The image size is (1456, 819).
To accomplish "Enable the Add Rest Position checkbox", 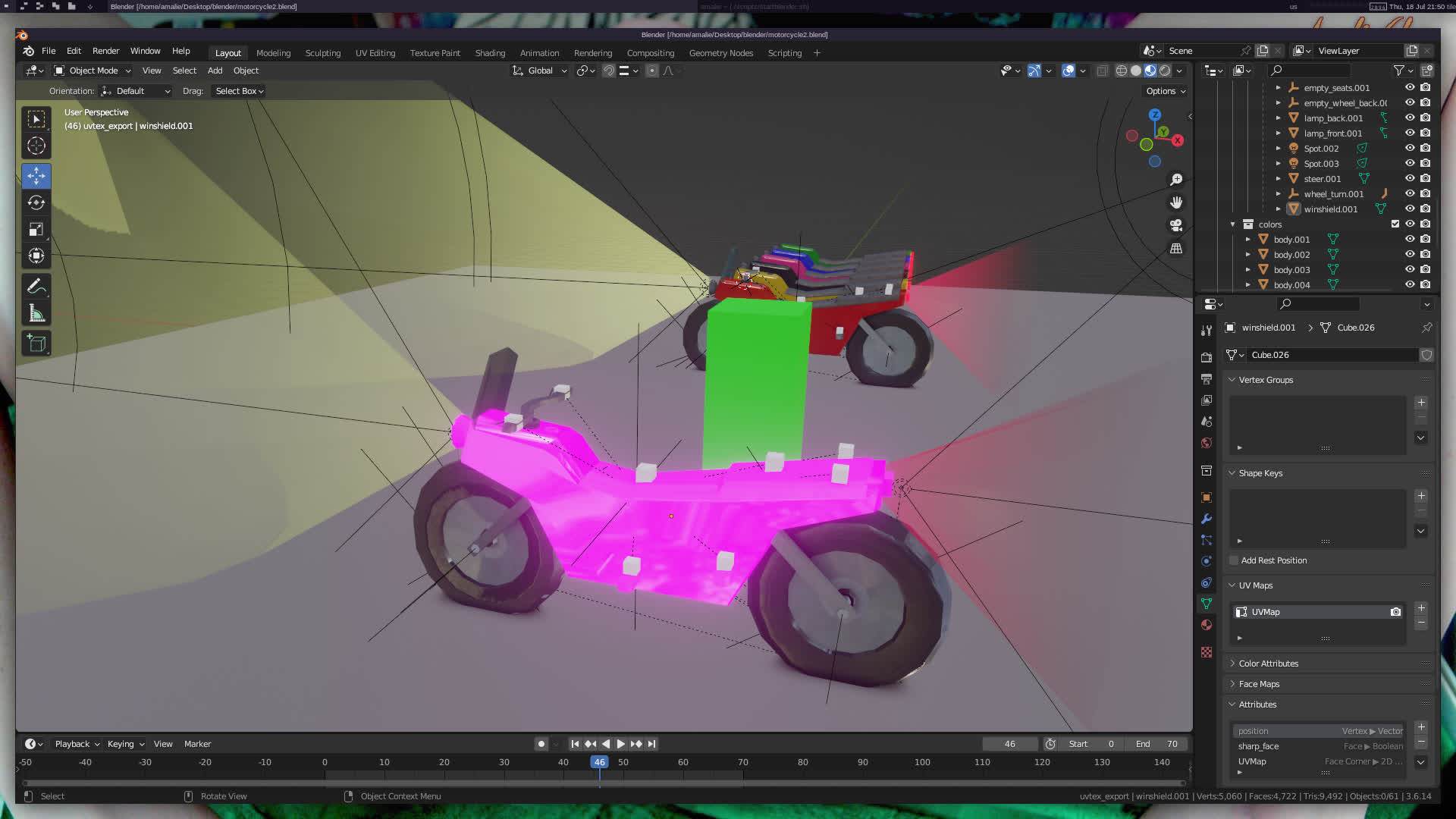I will (1234, 560).
